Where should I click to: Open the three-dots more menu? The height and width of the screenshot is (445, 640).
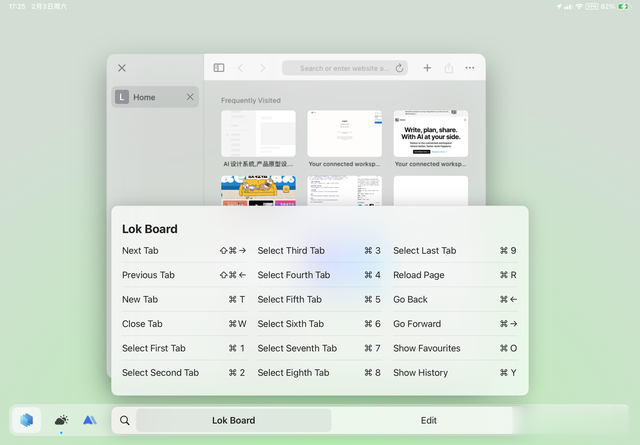coord(470,68)
